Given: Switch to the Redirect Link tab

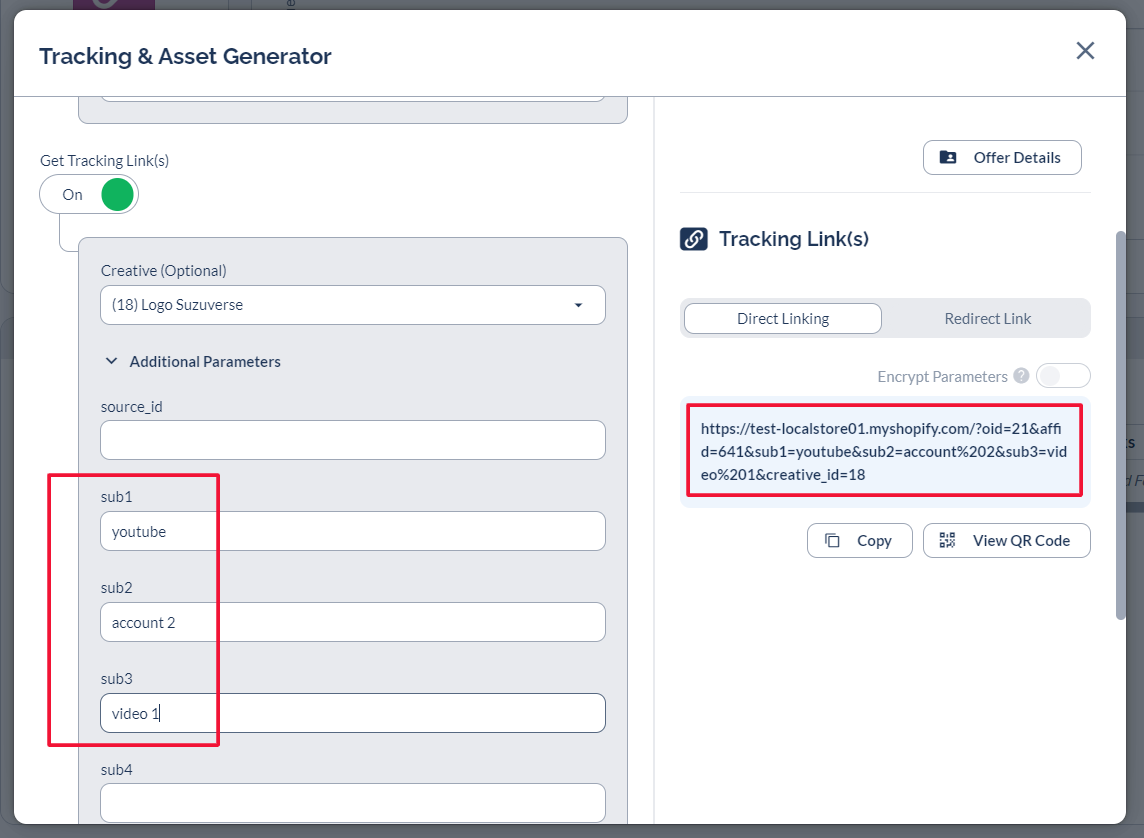Looking at the screenshot, I should tap(987, 319).
